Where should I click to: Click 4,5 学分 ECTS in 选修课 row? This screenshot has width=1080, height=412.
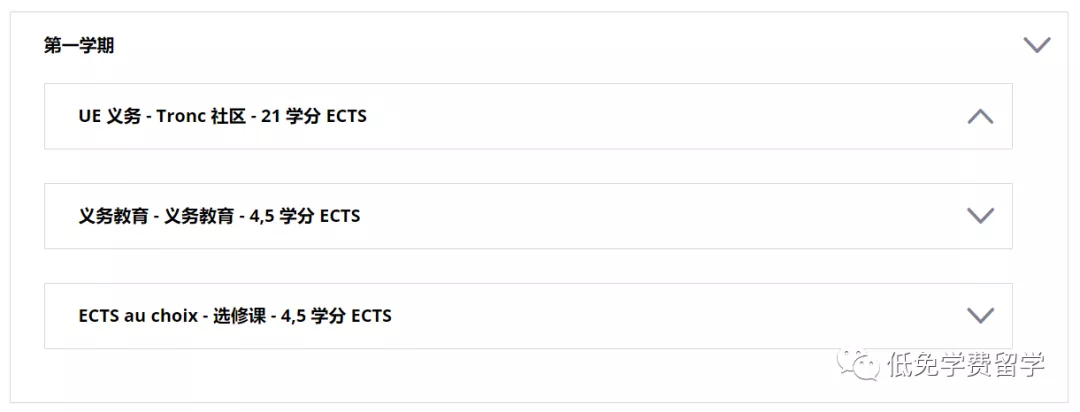pos(336,316)
